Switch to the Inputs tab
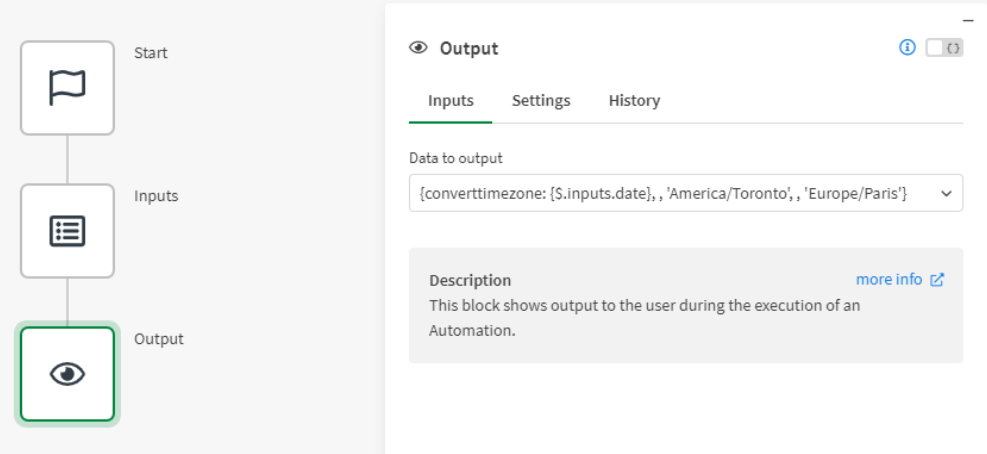The image size is (987, 454). tap(450, 100)
